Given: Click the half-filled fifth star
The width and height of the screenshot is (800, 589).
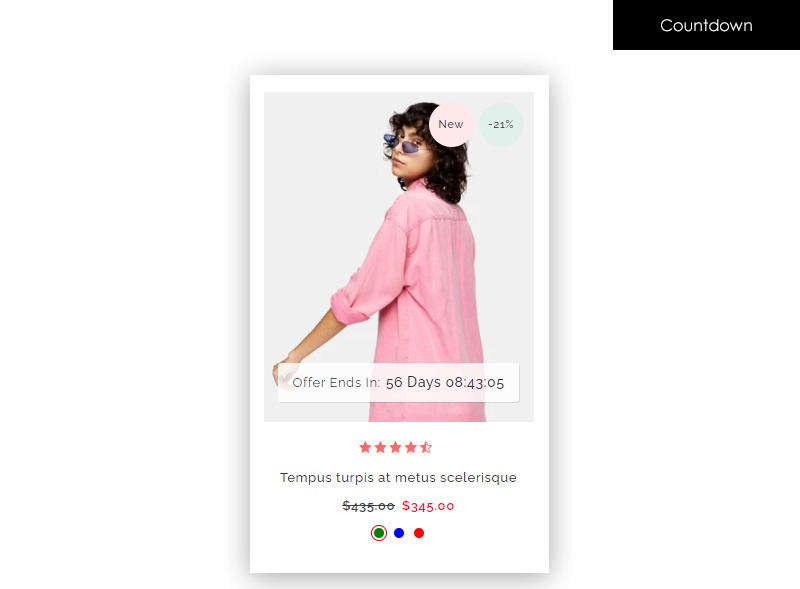Looking at the screenshot, I should coord(426,448).
